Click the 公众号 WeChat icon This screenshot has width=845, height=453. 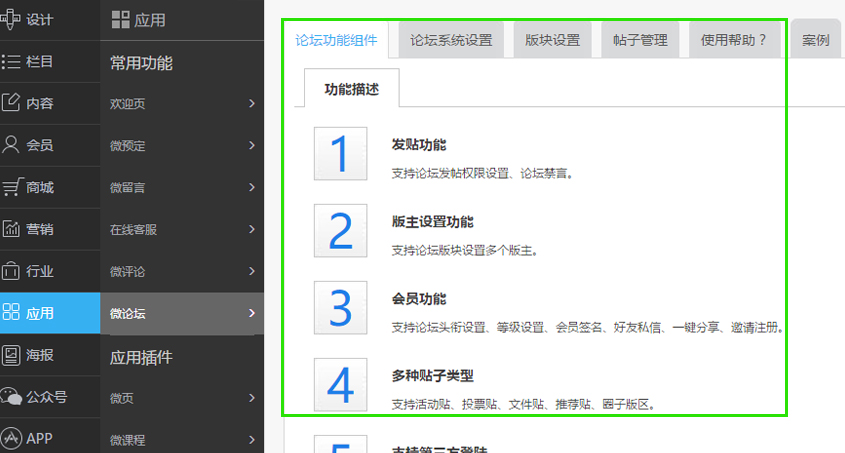pyautogui.click(x=11, y=396)
